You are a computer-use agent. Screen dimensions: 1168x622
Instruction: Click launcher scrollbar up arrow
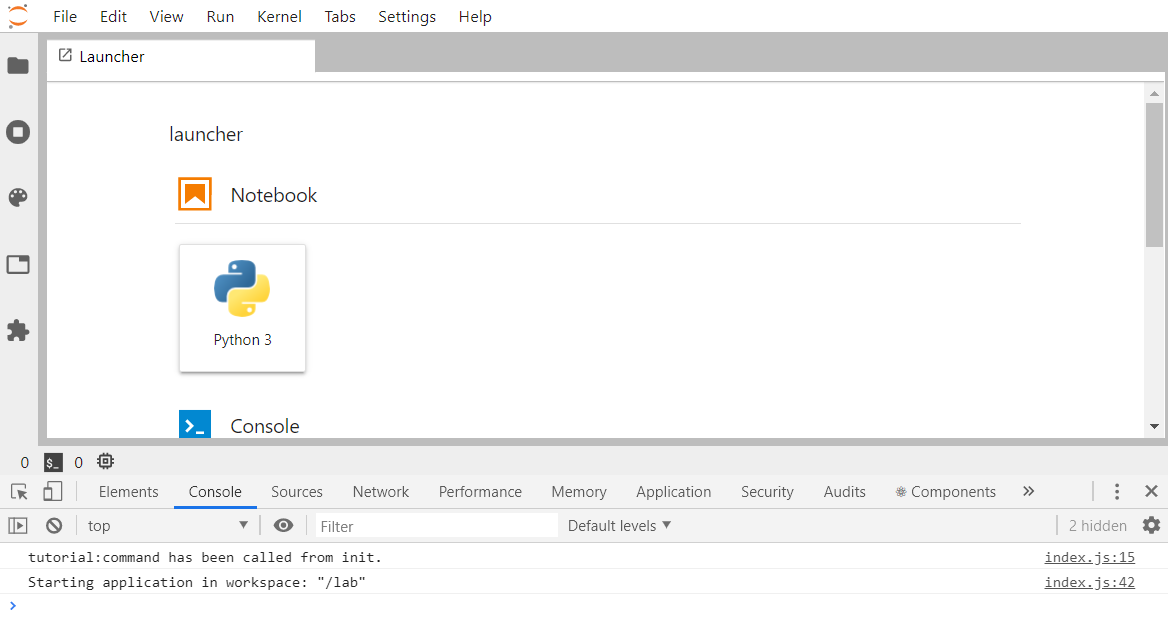click(1154, 93)
